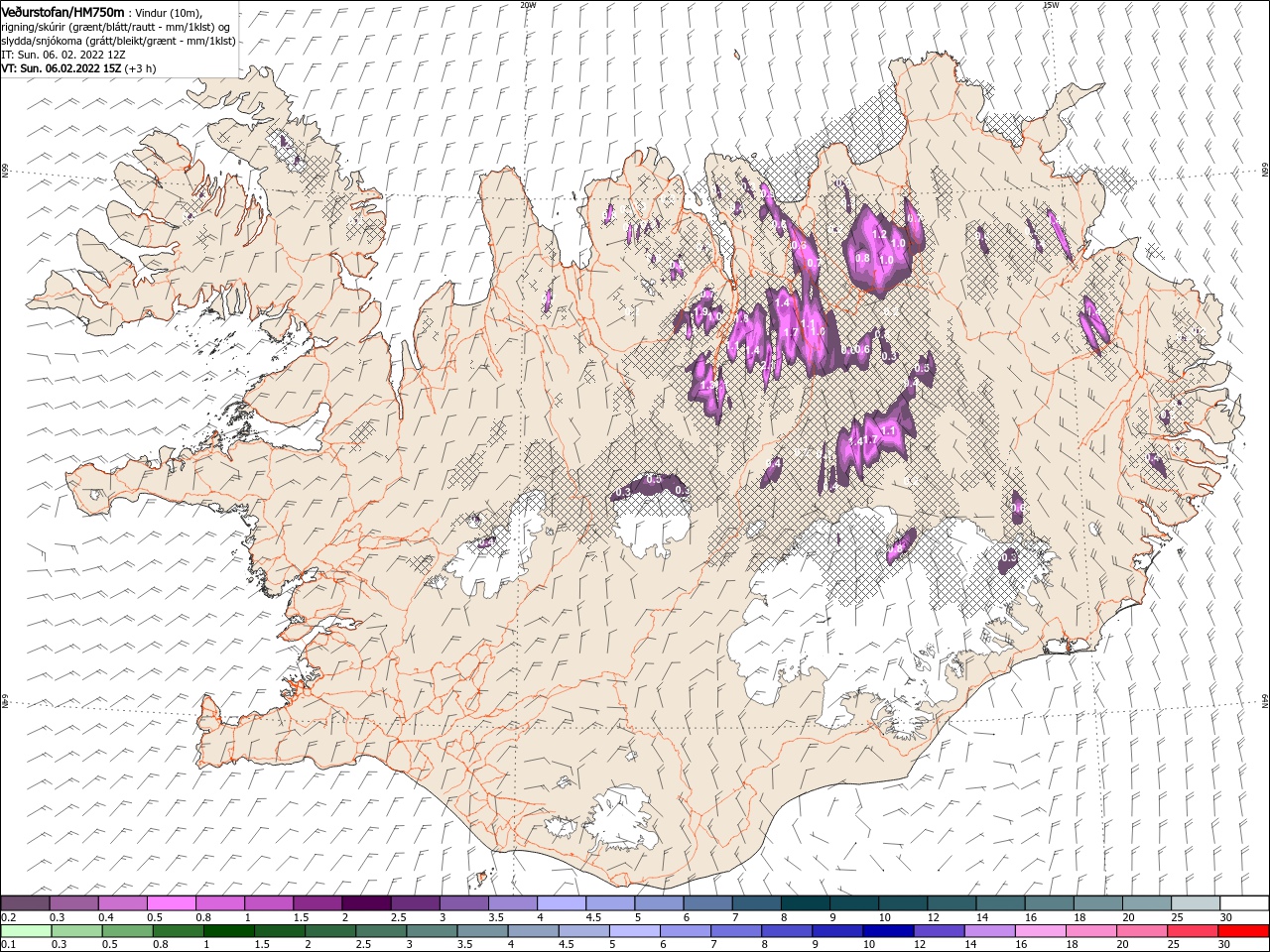Click the 15W longitude label
The width and height of the screenshot is (1270, 952).
click(x=1051, y=5)
